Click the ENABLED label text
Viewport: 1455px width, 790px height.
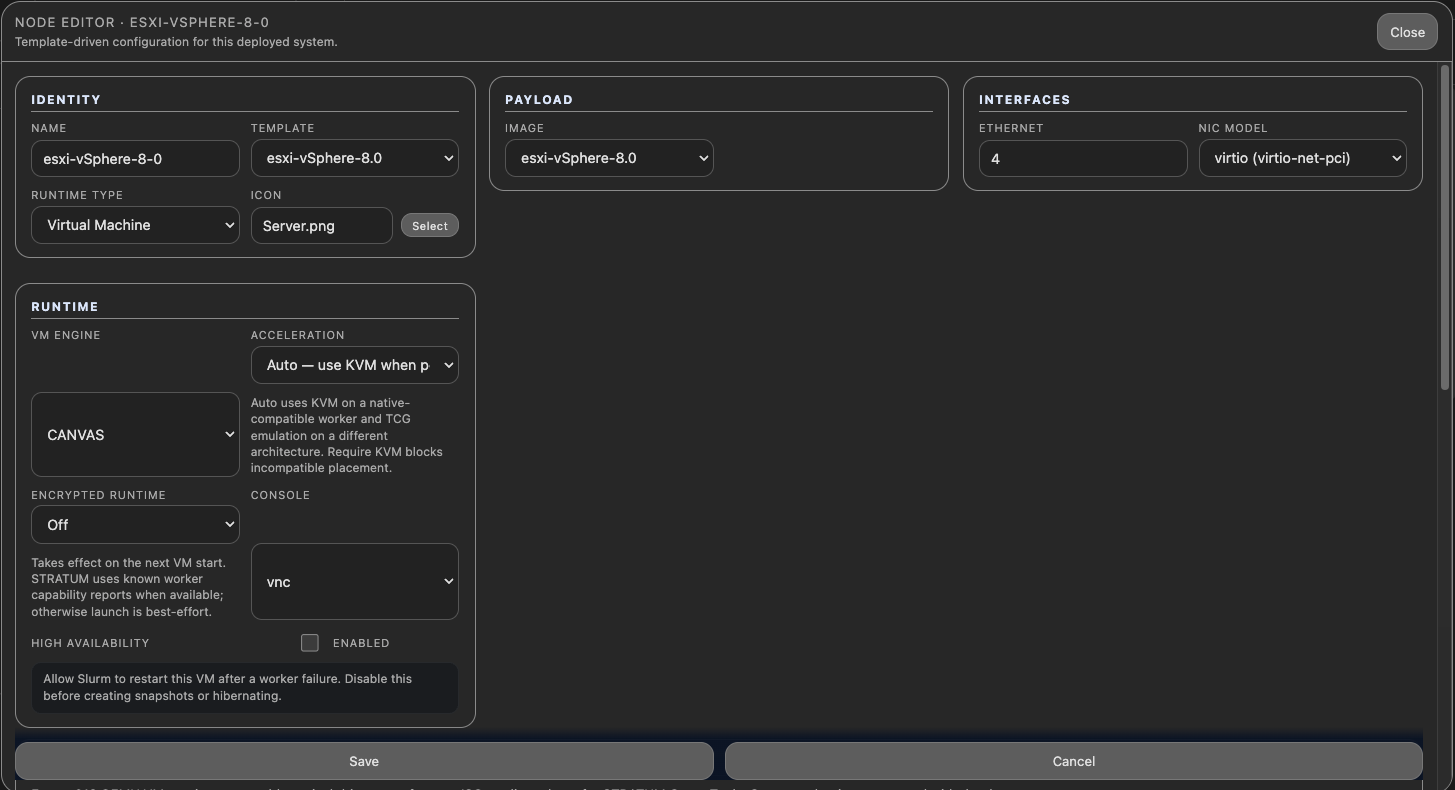[x=361, y=643]
